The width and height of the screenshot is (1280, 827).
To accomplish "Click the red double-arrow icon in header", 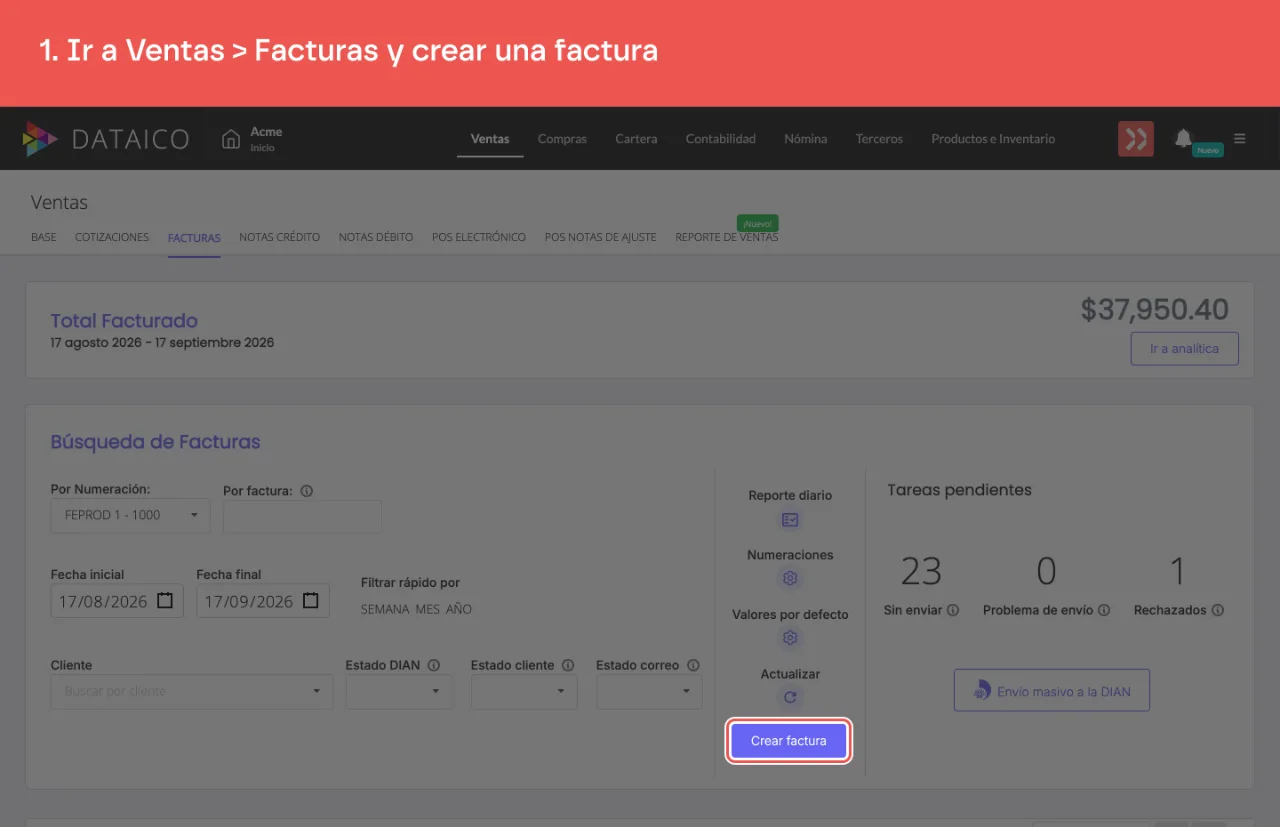I will click(x=1136, y=139).
